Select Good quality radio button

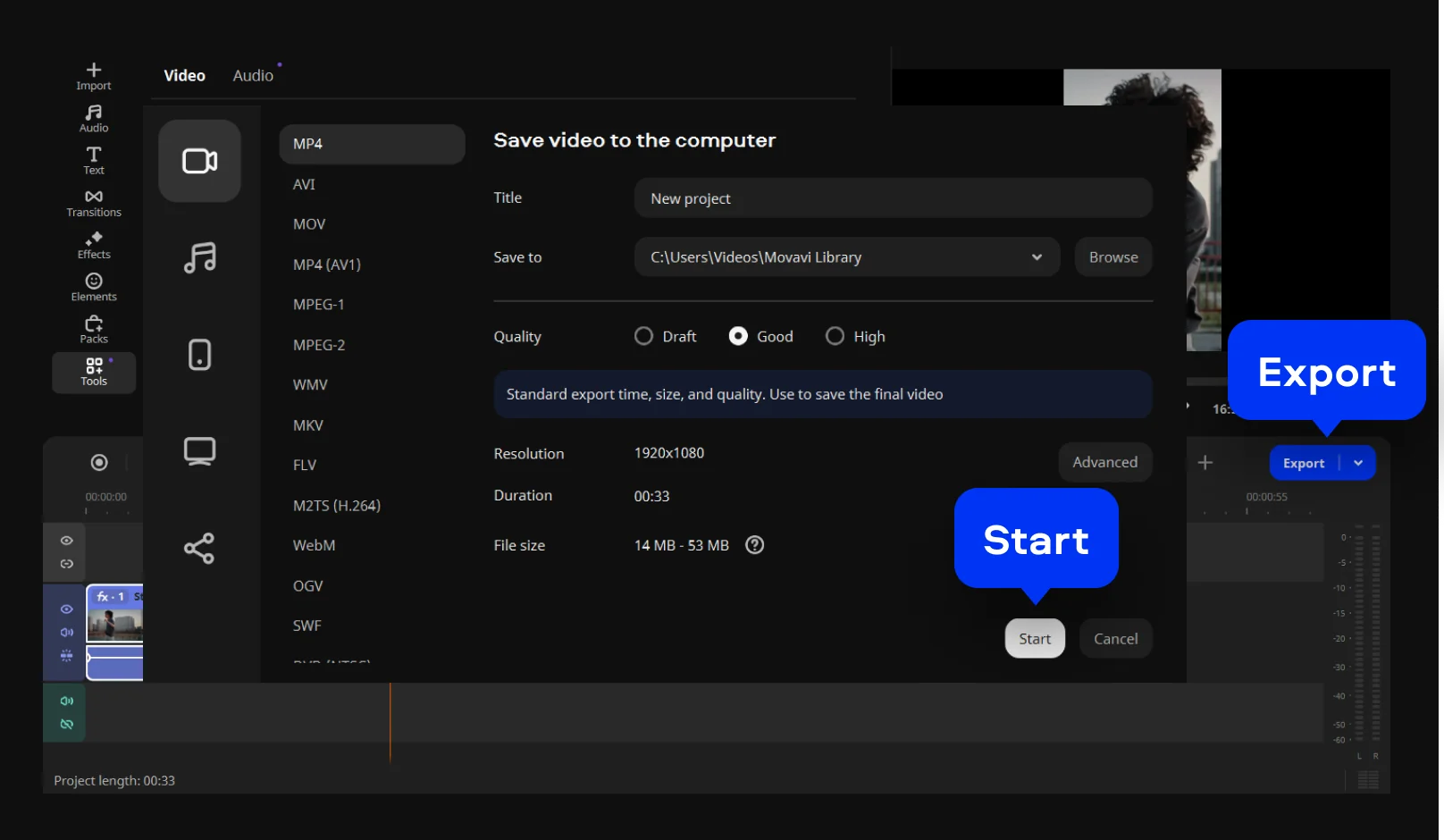click(738, 336)
